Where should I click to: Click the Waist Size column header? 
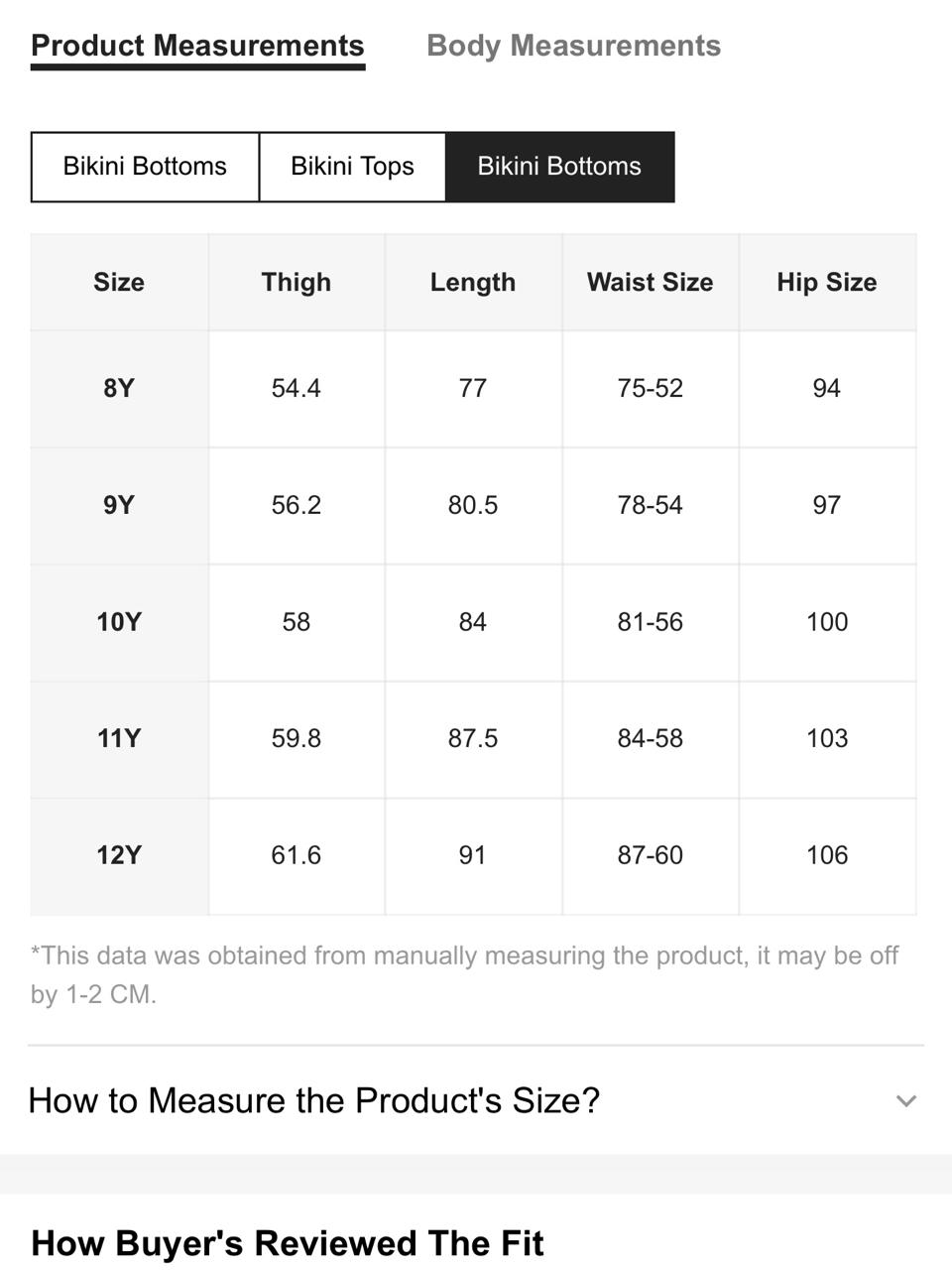[651, 283]
